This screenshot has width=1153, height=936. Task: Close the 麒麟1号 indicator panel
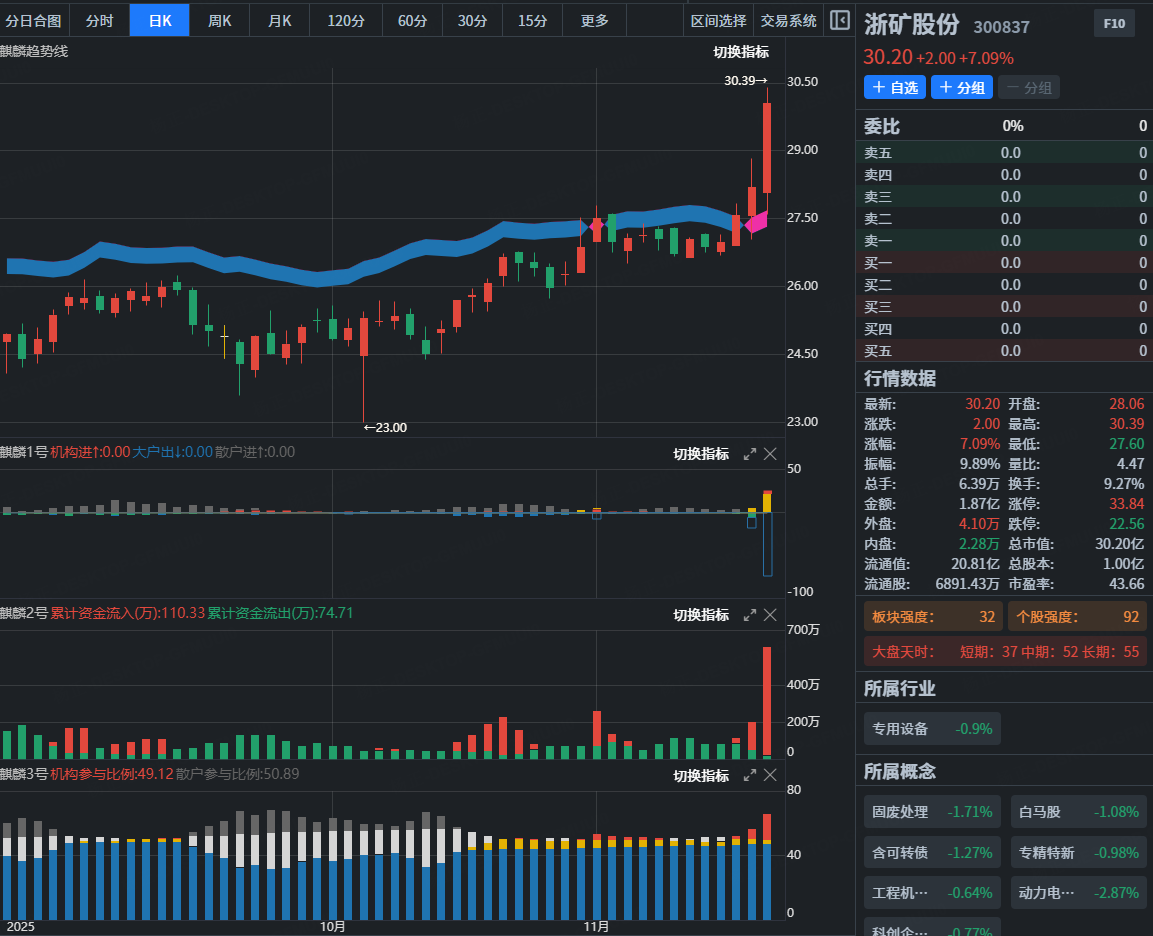(x=771, y=454)
